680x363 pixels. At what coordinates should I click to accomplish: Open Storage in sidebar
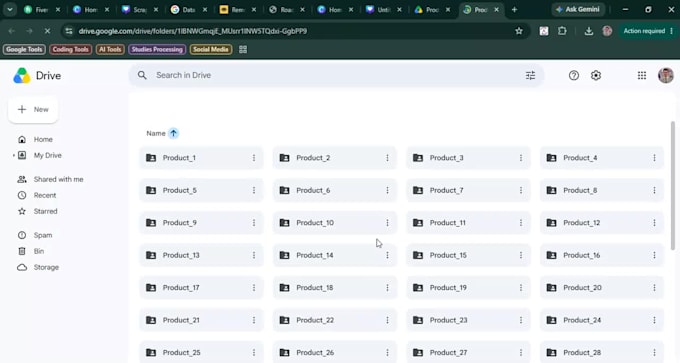[46, 268]
